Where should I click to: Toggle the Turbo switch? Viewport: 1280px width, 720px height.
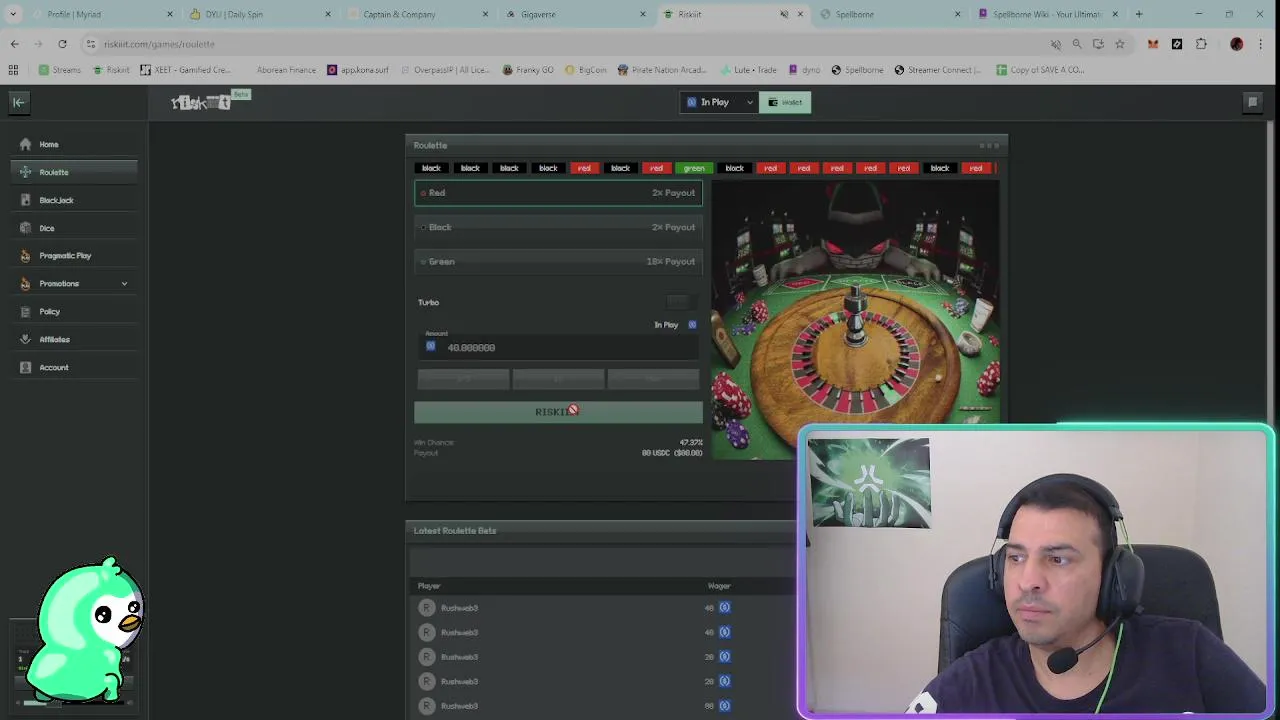pyautogui.click(x=678, y=302)
